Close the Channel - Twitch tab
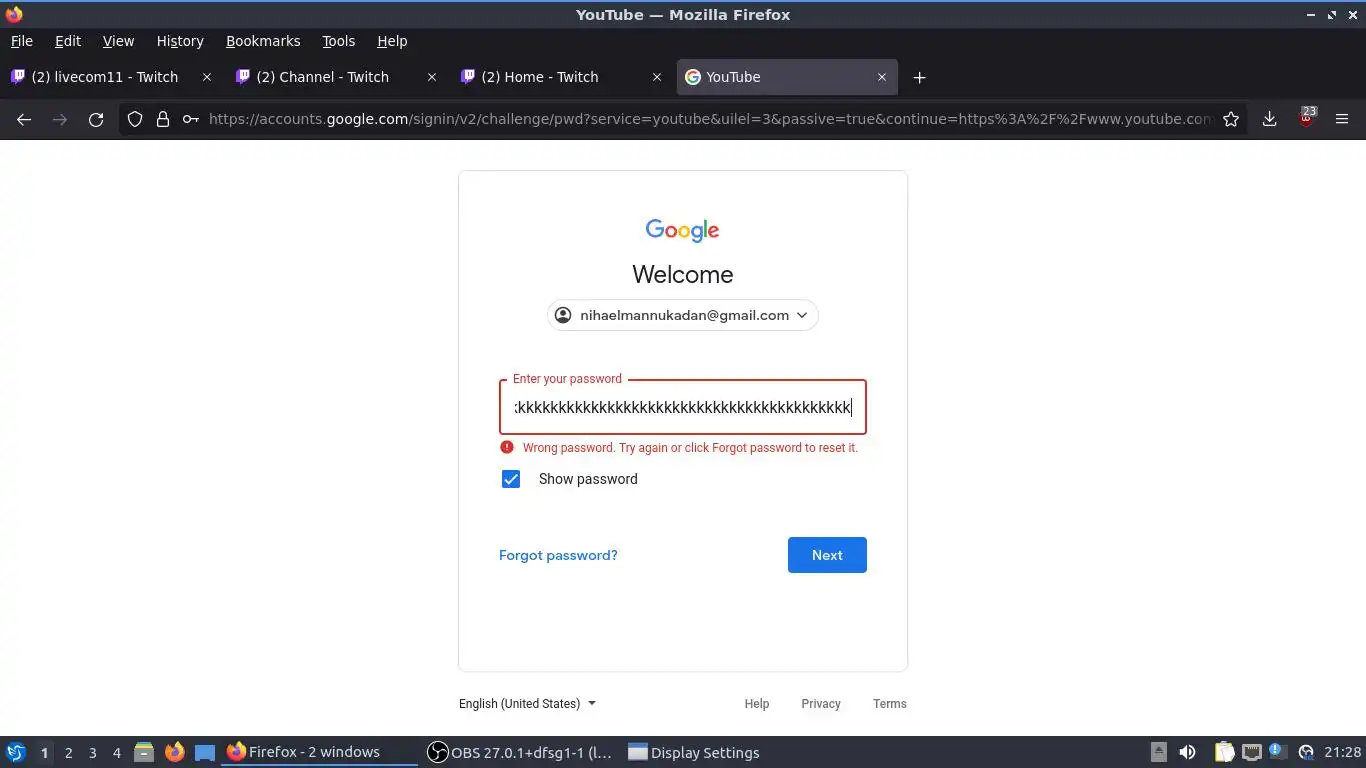This screenshot has width=1366, height=768. (432, 77)
